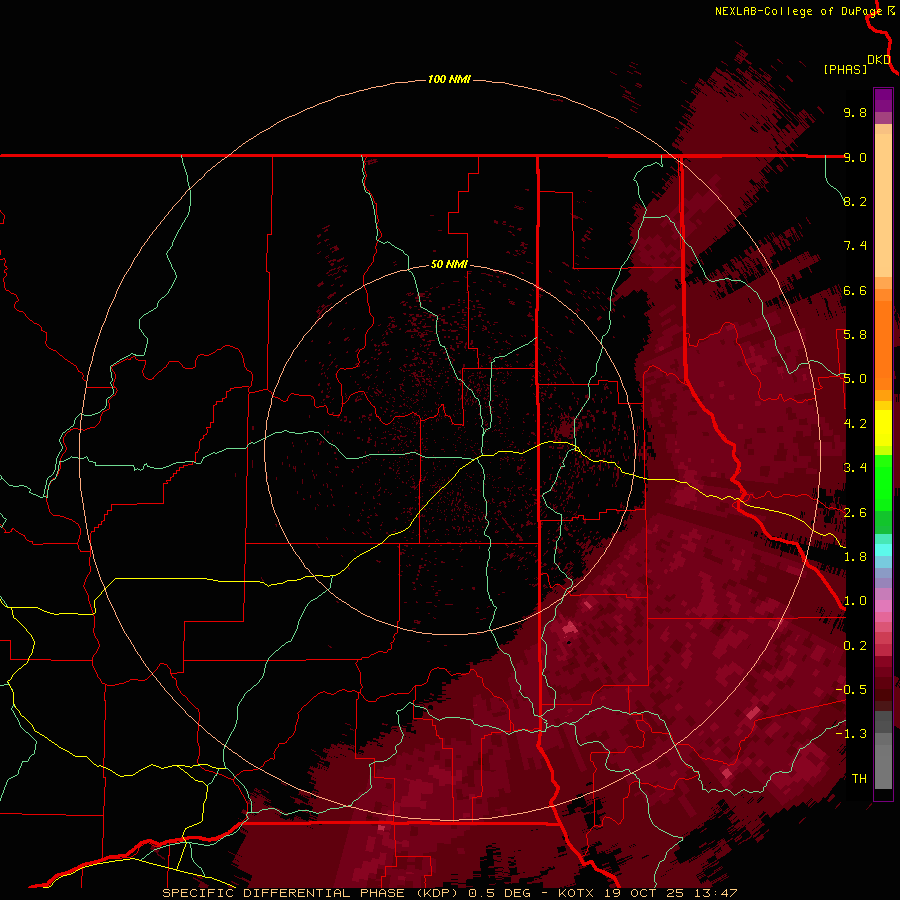Click the cyan band of the color scale
Viewport: 900px width, 900px height.
[883, 550]
